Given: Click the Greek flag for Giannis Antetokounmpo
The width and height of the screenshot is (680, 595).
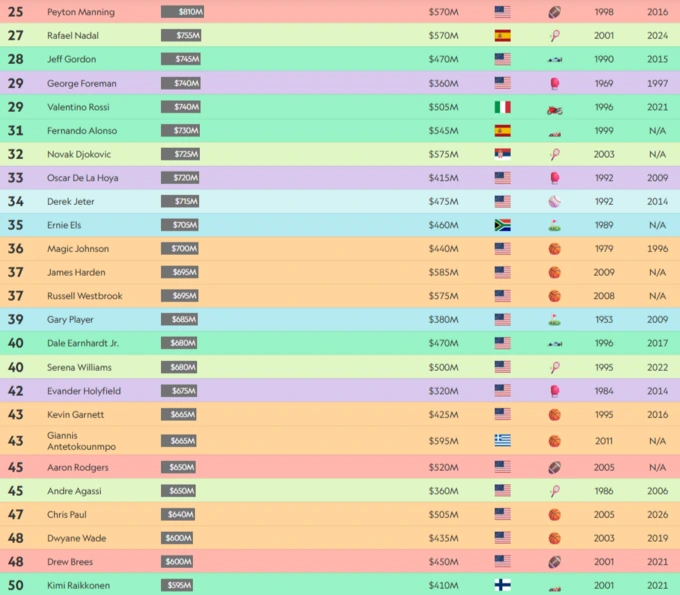Looking at the screenshot, I should coord(502,440).
